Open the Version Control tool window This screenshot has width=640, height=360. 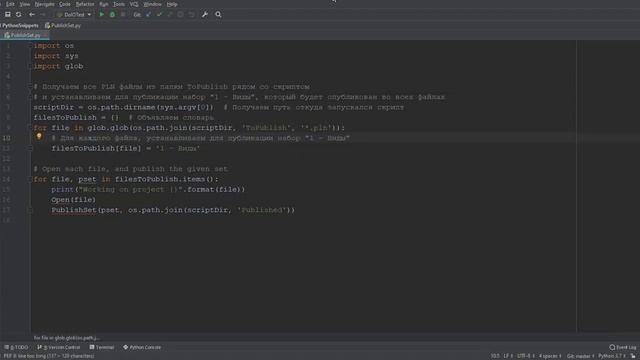point(59,347)
